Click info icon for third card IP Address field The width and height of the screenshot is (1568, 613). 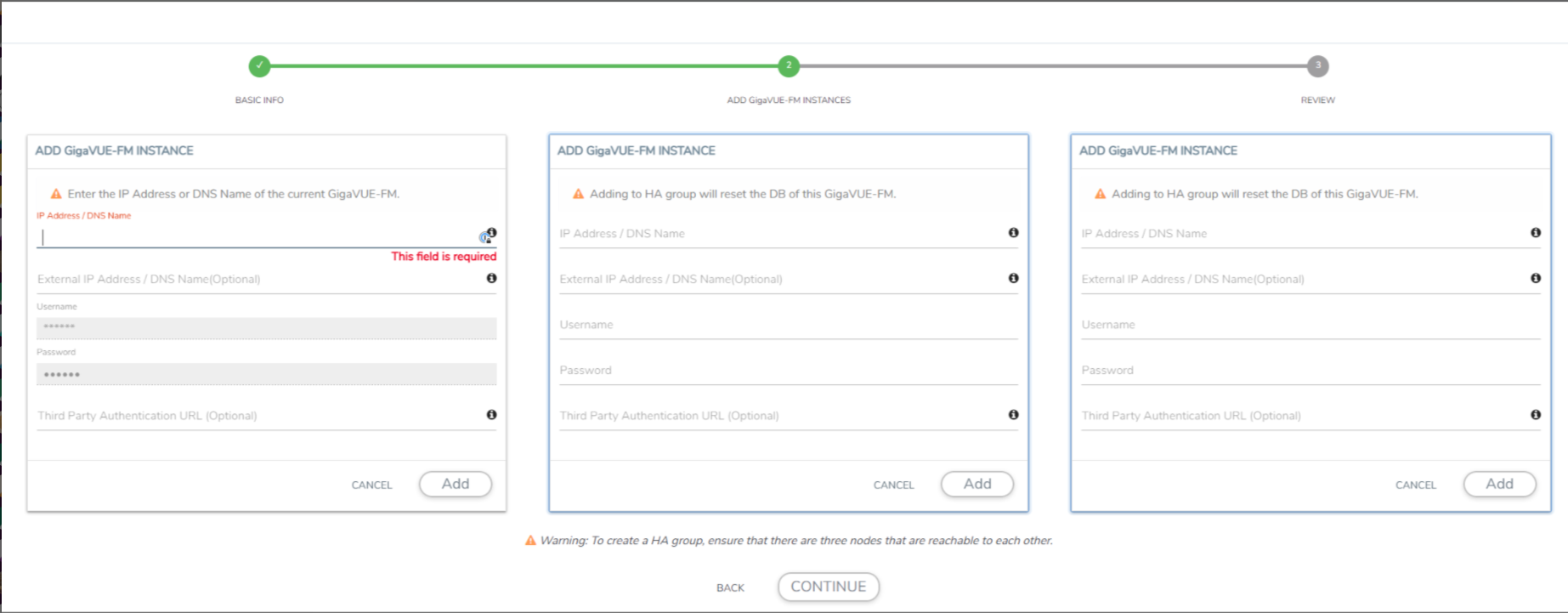[1535, 233]
